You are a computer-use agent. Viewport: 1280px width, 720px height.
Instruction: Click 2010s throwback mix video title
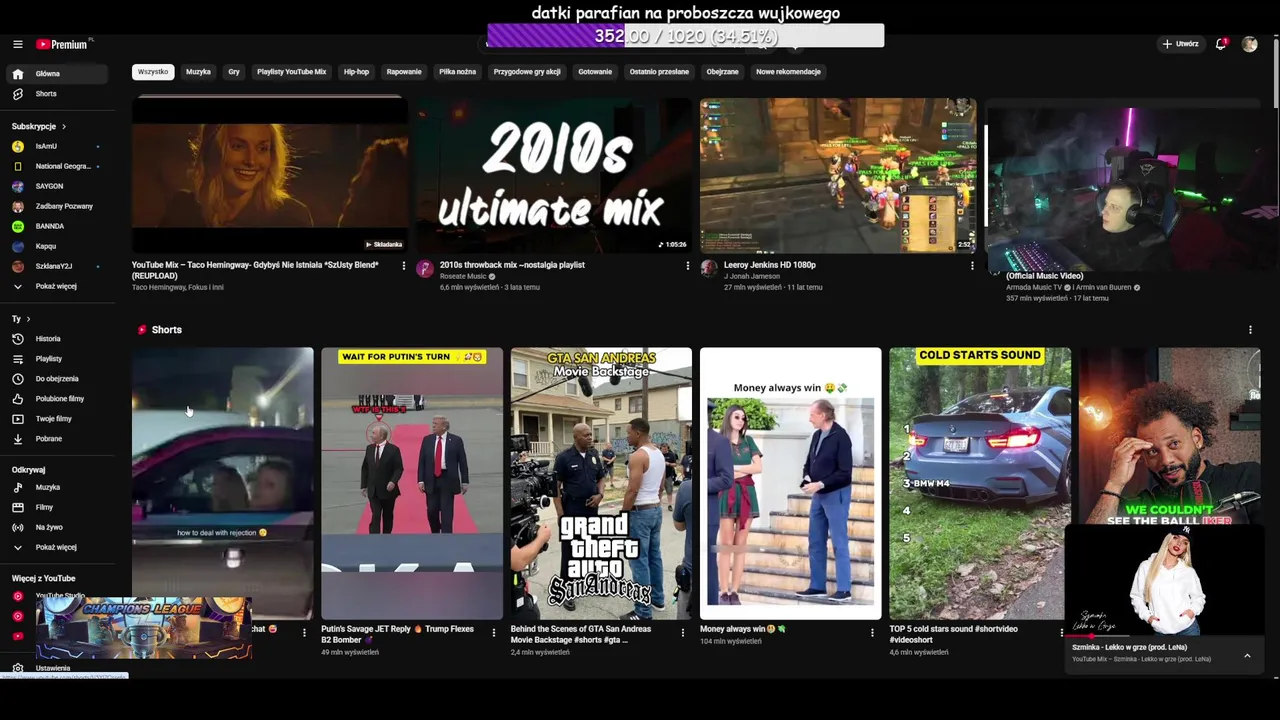512,265
